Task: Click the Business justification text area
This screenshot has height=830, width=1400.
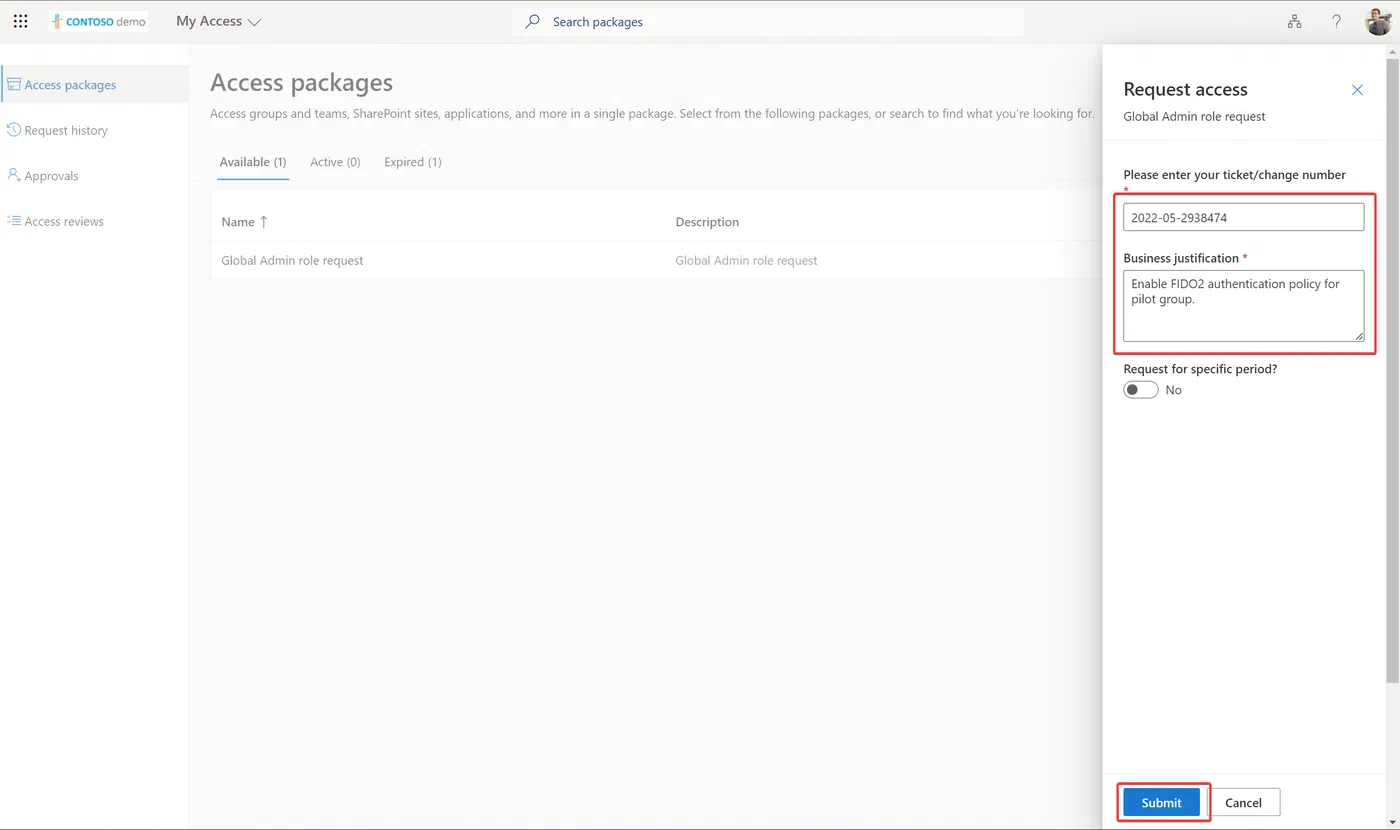Action: point(1244,305)
